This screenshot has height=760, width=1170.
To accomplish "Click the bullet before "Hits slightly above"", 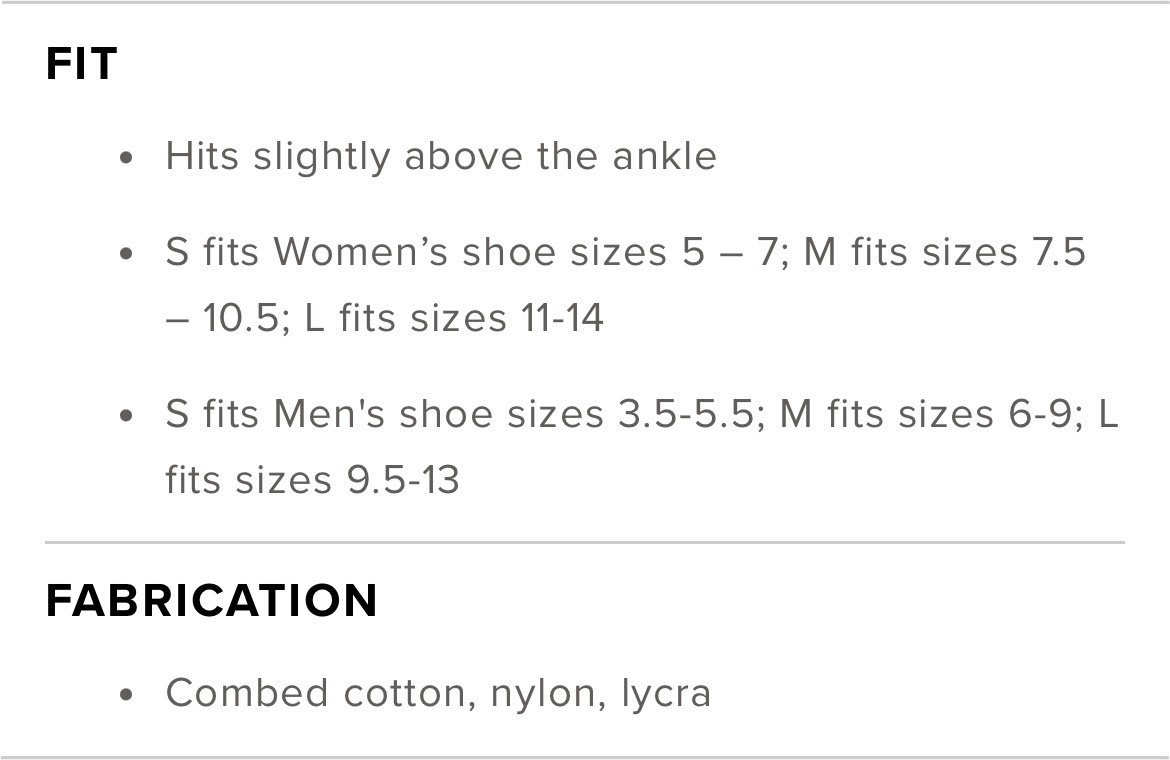I will click(126, 158).
